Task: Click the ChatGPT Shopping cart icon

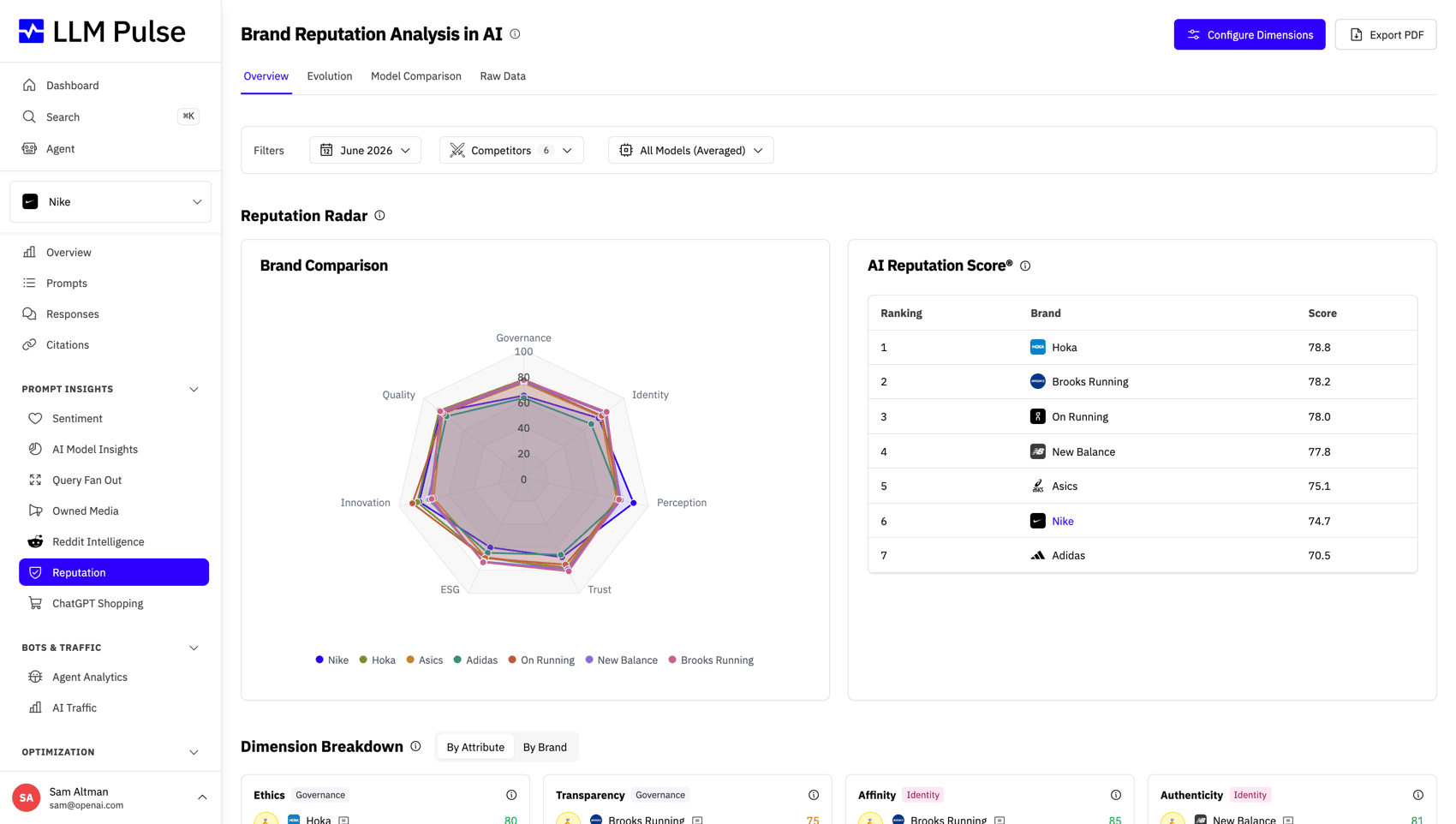Action: (x=35, y=603)
